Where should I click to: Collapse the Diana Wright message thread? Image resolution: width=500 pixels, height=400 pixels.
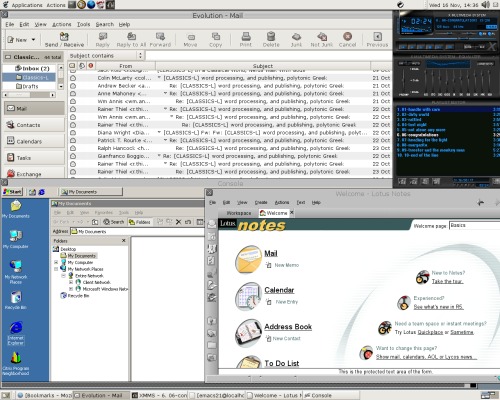159,132
